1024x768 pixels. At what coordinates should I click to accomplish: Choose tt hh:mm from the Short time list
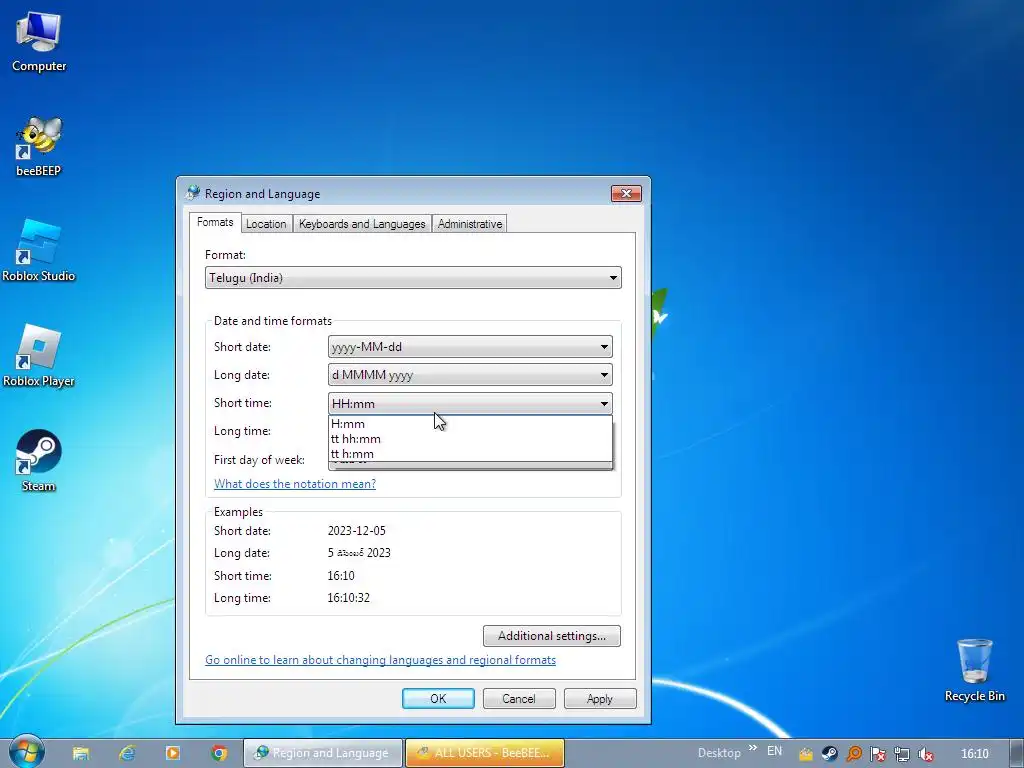tap(470, 439)
